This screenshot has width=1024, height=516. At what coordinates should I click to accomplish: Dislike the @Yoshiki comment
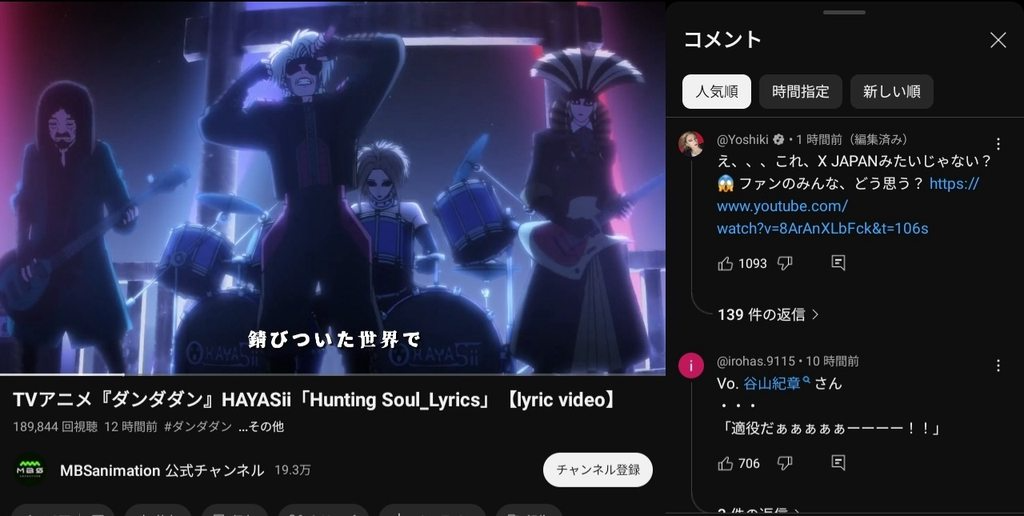click(x=785, y=263)
